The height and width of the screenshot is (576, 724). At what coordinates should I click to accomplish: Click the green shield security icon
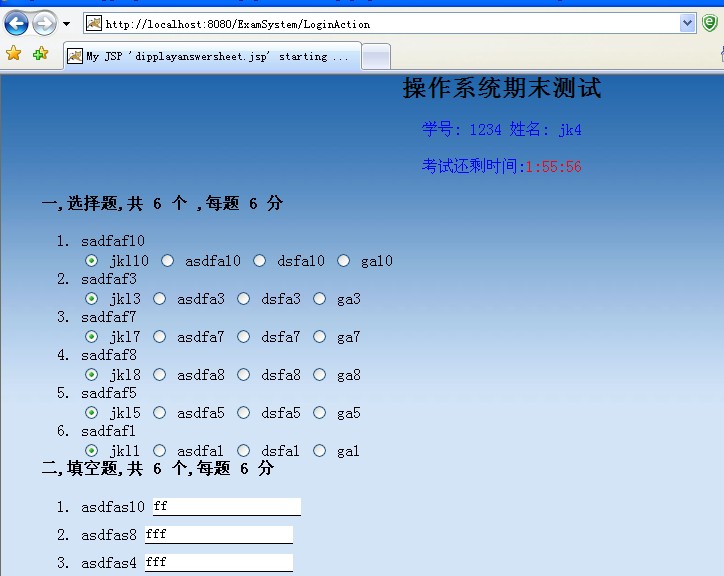pyautogui.click(x=710, y=23)
